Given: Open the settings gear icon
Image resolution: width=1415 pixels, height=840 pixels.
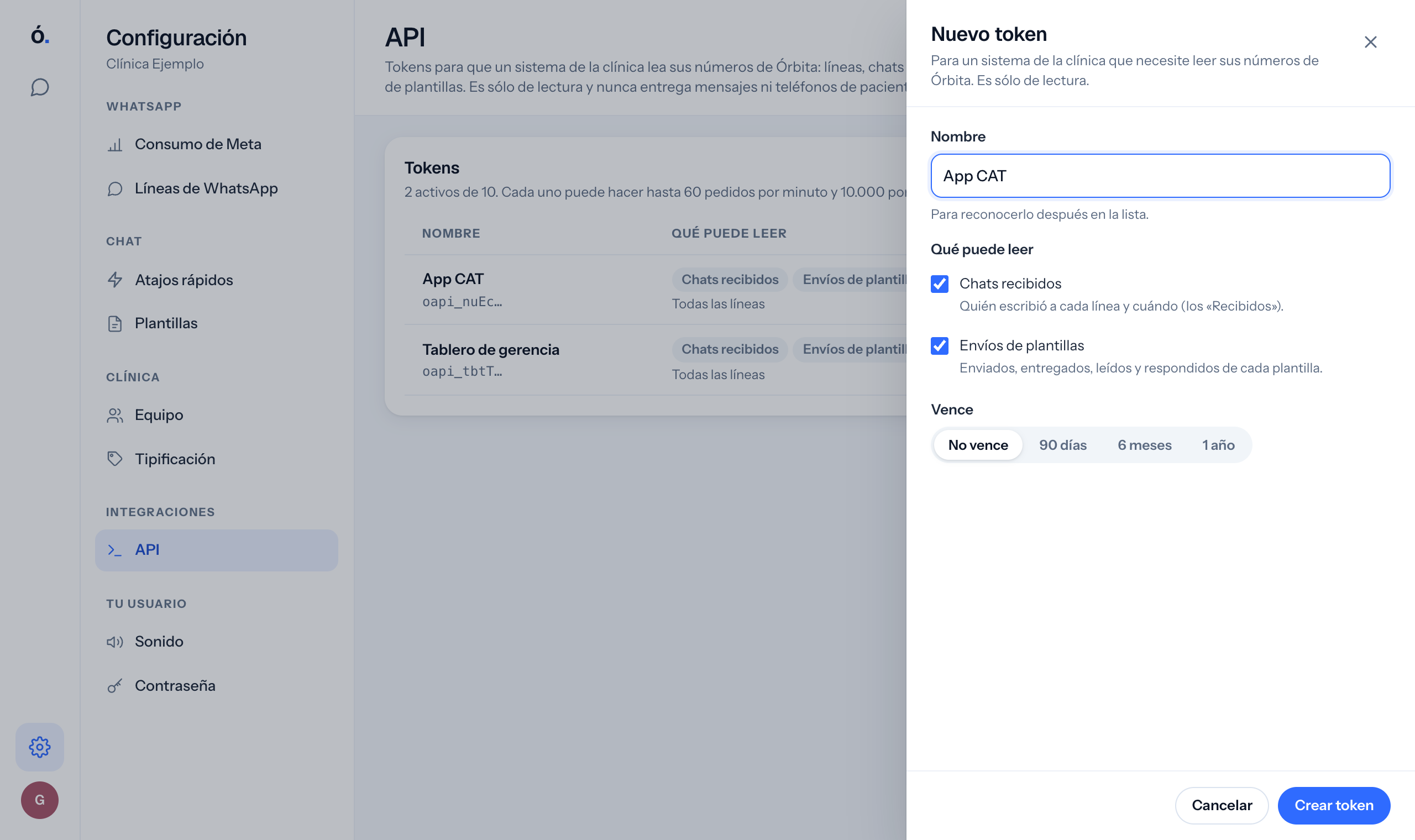Looking at the screenshot, I should pyautogui.click(x=40, y=747).
